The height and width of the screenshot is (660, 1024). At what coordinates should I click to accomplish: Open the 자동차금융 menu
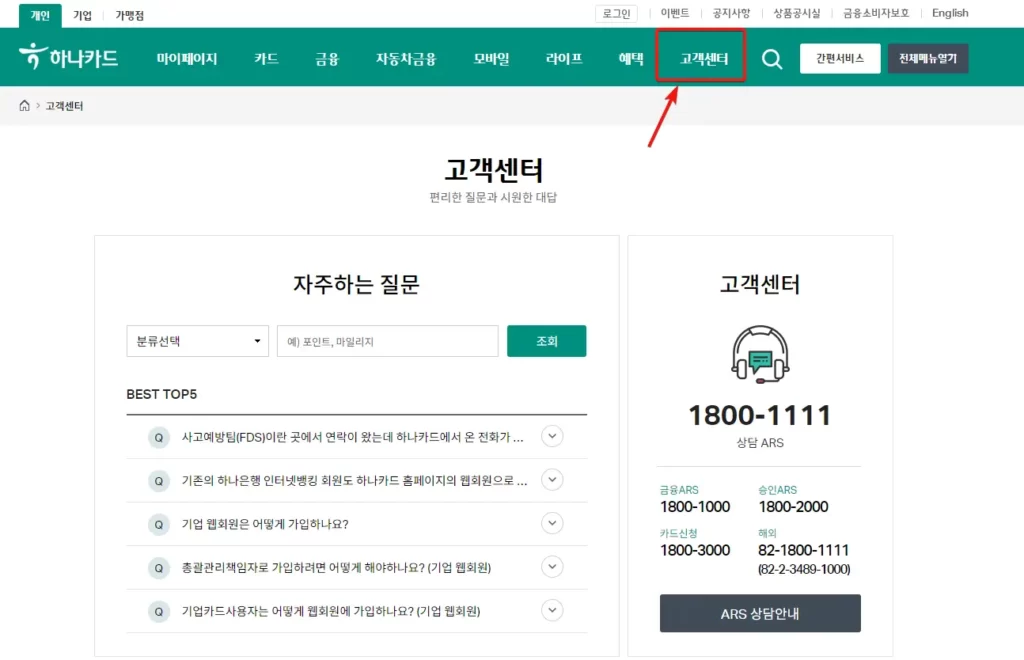[406, 59]
